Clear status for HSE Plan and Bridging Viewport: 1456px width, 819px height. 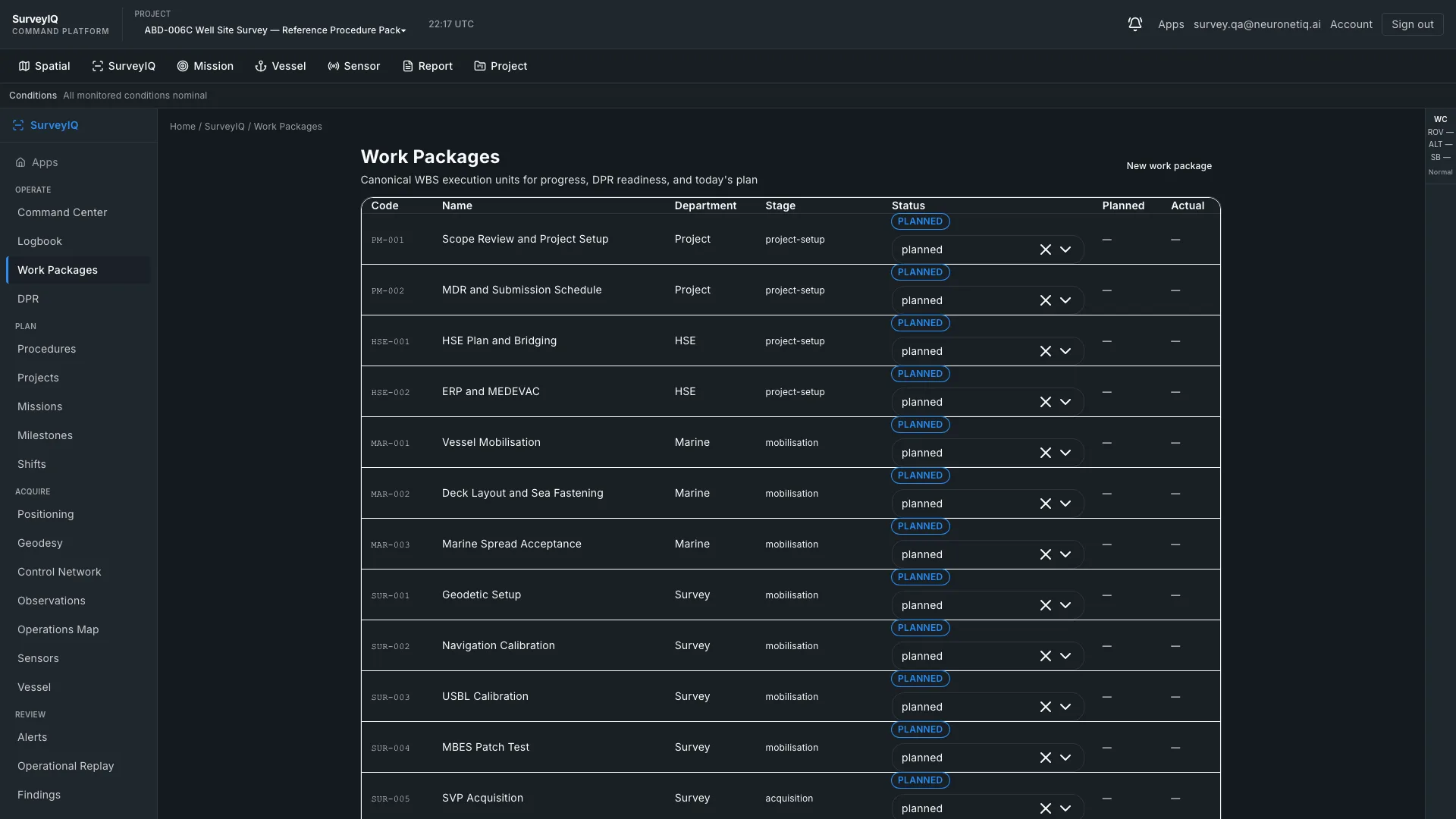[x=1045, y=351]
